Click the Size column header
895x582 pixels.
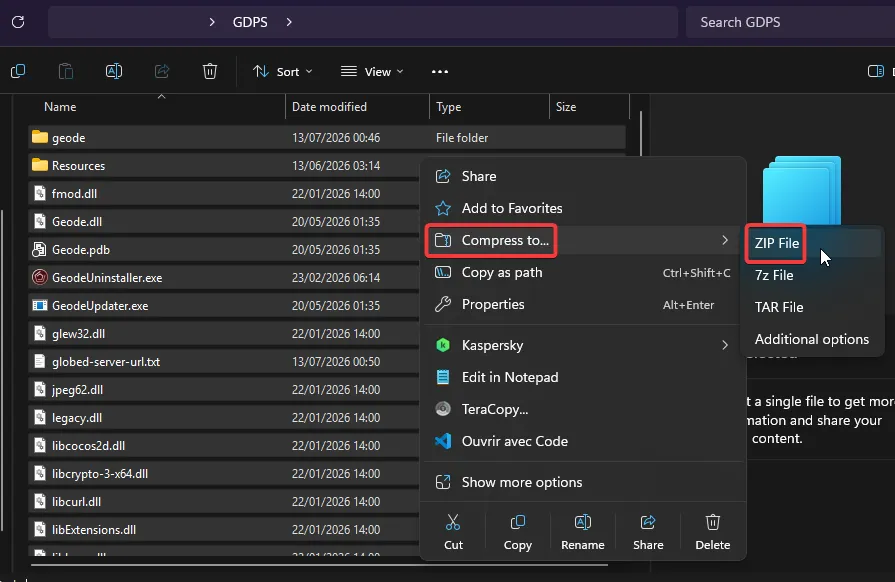589,107
